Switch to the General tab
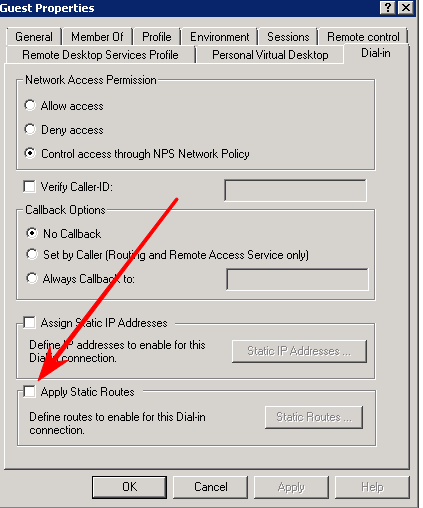Image resolution: width=423 pixels, height=508 pixels. click(34, 37)
